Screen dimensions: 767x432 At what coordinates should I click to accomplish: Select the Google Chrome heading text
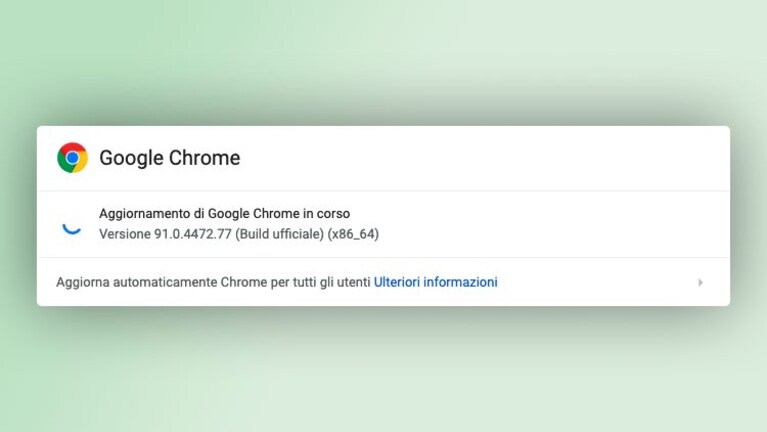(170, 158)
